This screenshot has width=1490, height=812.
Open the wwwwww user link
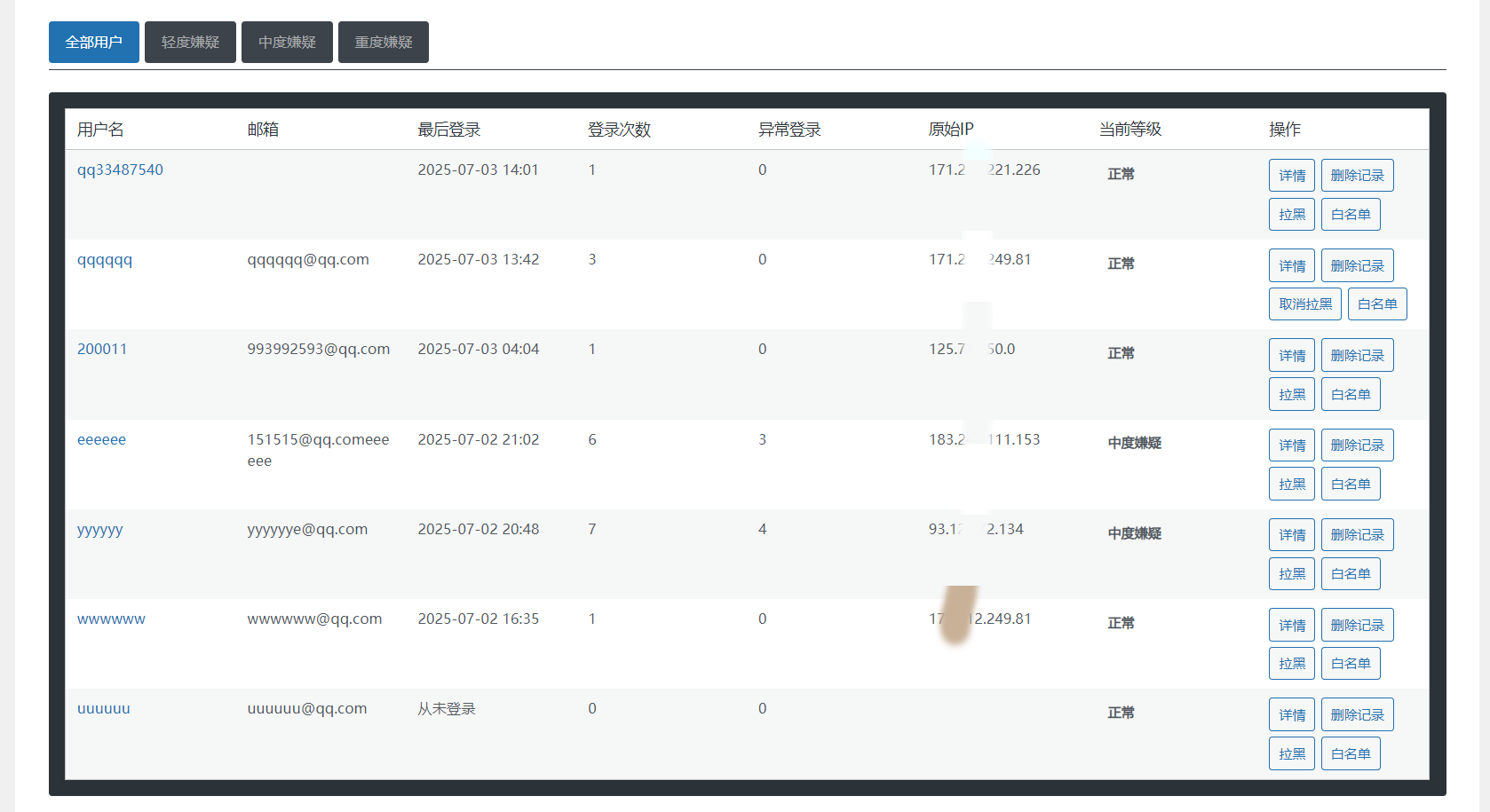[x=111, y=619]
